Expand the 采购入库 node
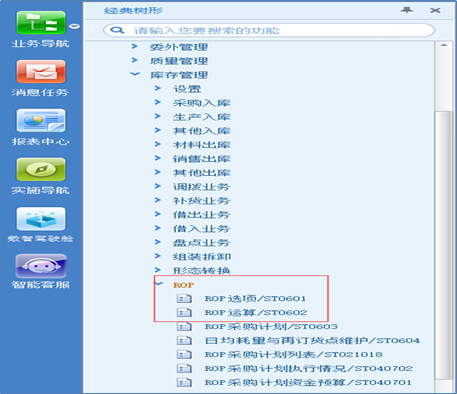 tap(158, 102)
